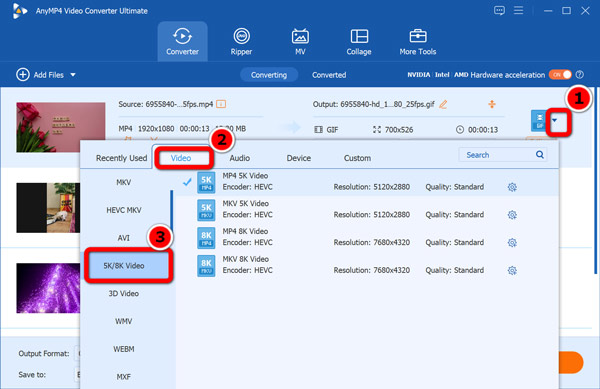
Task: Open source file info icon
Action: [x=221, y=104]
